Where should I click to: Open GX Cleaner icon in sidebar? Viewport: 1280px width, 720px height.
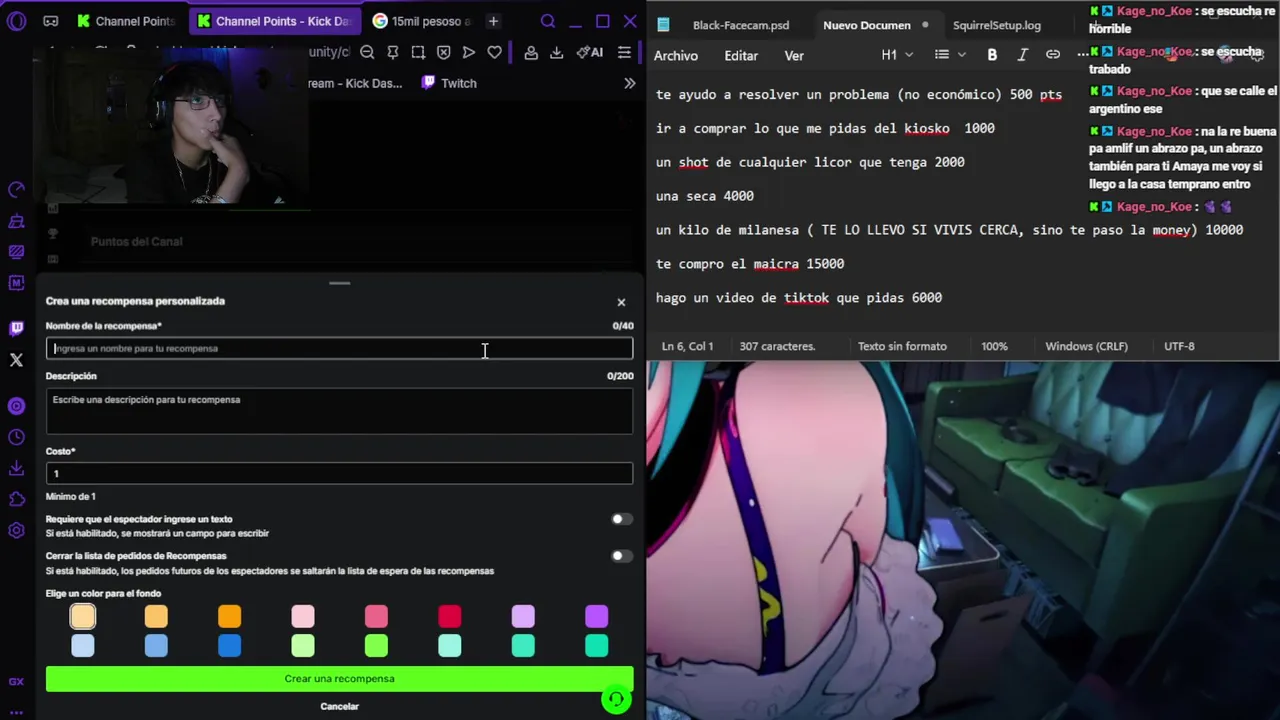[x=16, y=221]
